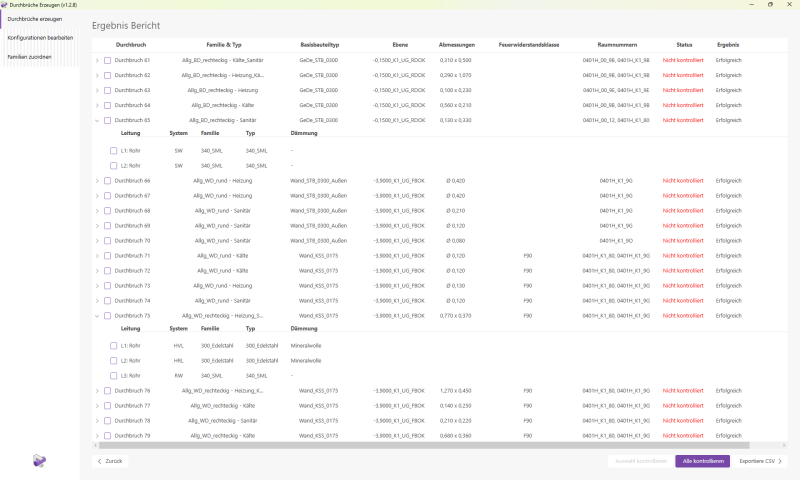The width and height of the screenshot is (800, 480).
Task: Tick the checkbox for Durchbruch 61
Action: 108,60
